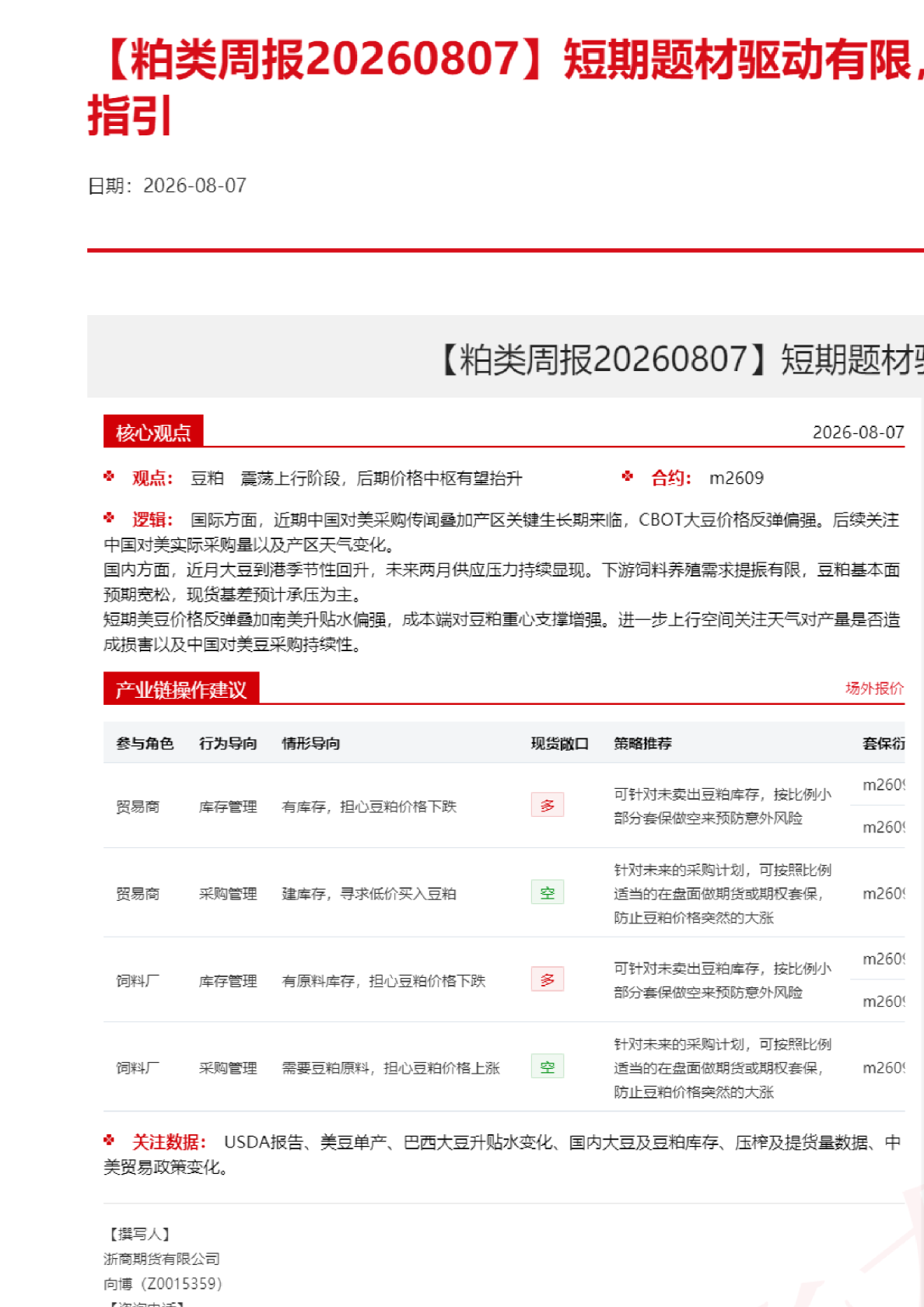Click the 多 tag in 贸易商 库存管理 row
This screenshot has width=924, height=1307.
point(548,805)
